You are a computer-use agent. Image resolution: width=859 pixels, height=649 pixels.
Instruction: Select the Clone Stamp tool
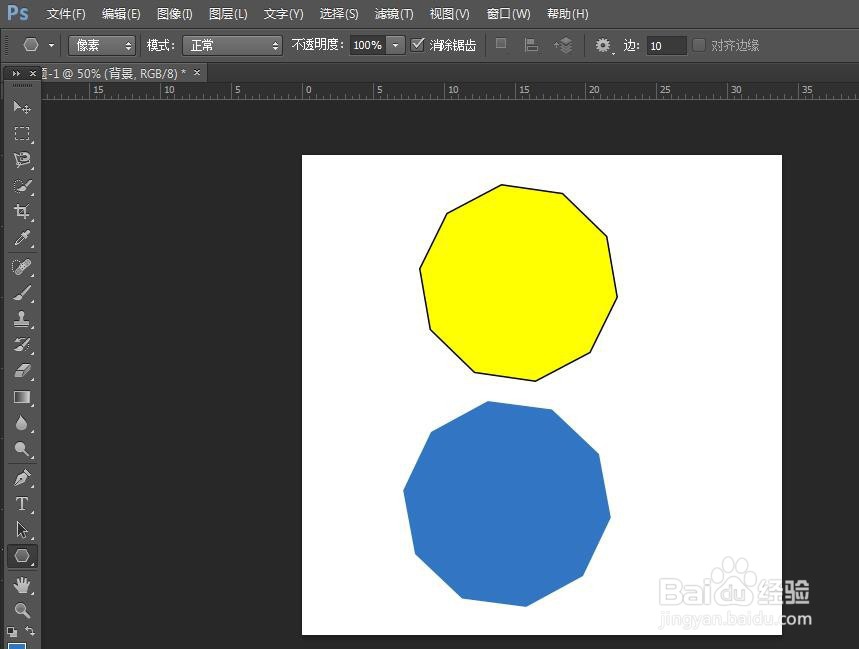(x=22, y=319)
